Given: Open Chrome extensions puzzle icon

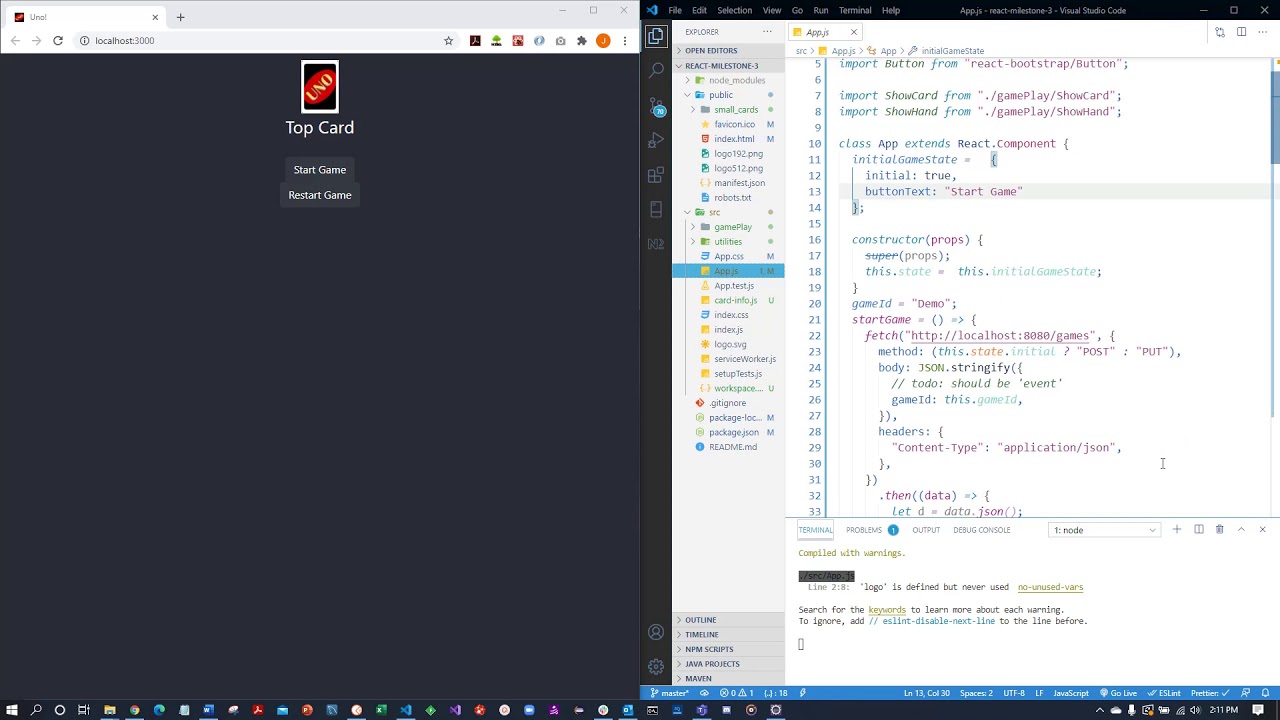Looking at the screenshot, I should pyautogui.click(x=582, y=41).
